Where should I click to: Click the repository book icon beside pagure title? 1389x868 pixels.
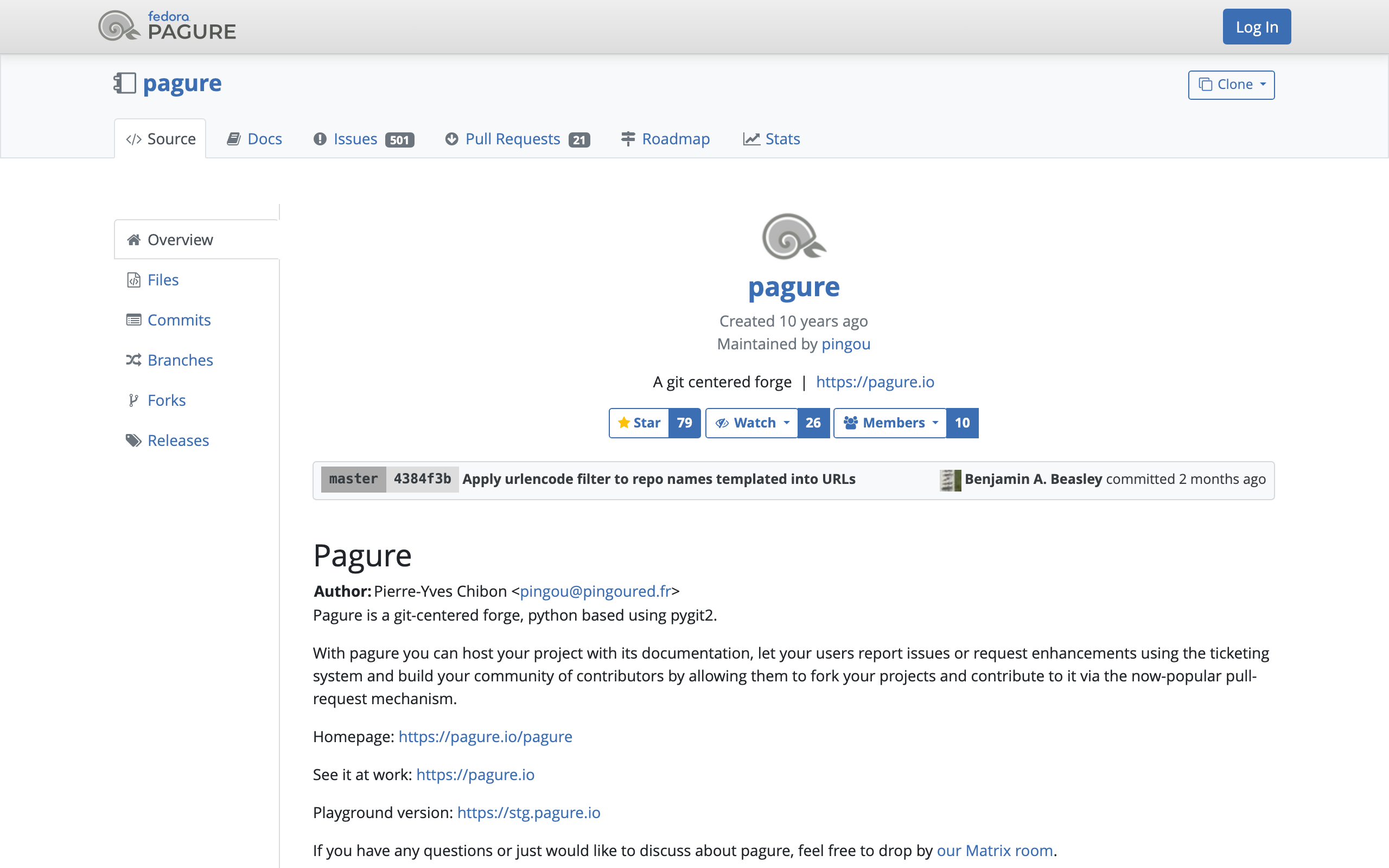[125, 83]
